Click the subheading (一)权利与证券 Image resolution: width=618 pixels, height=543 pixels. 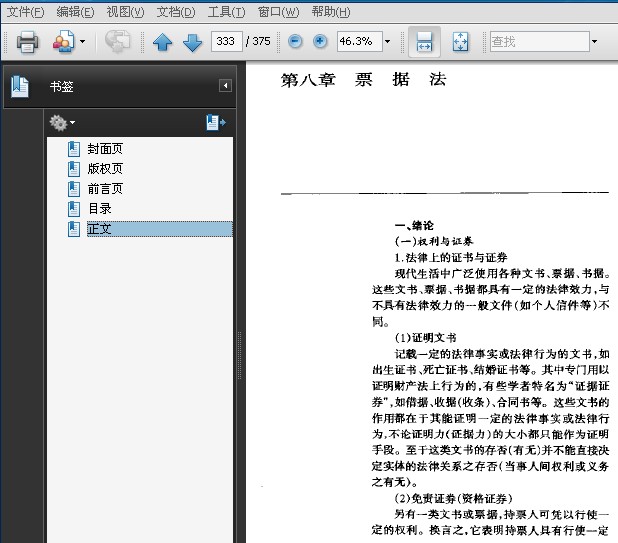434,241
